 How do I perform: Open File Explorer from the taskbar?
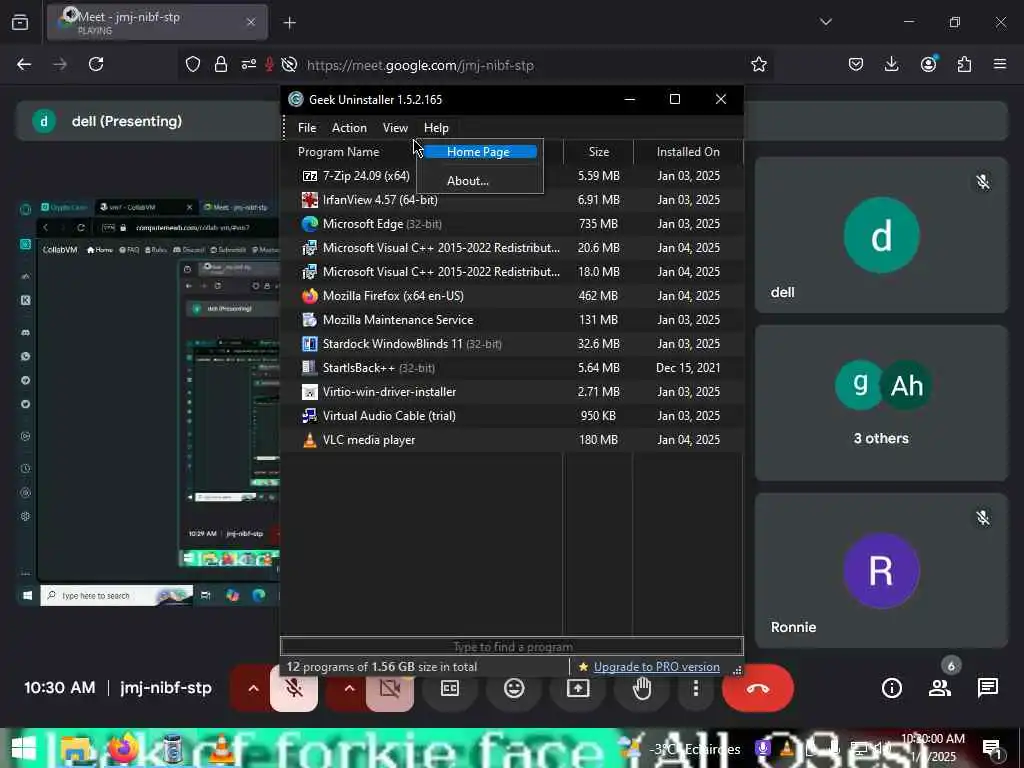click(x=76, y=749)
